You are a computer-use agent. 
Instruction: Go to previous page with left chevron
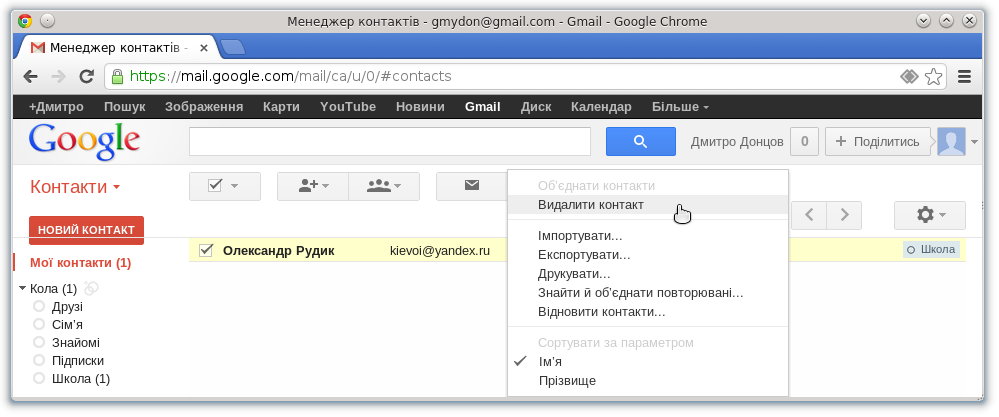click(x=809, y=215)
